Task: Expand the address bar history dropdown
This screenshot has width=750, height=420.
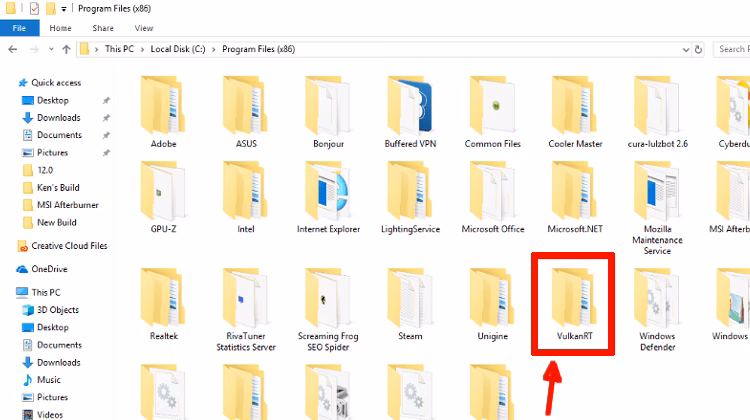Action: pos(685,49)
